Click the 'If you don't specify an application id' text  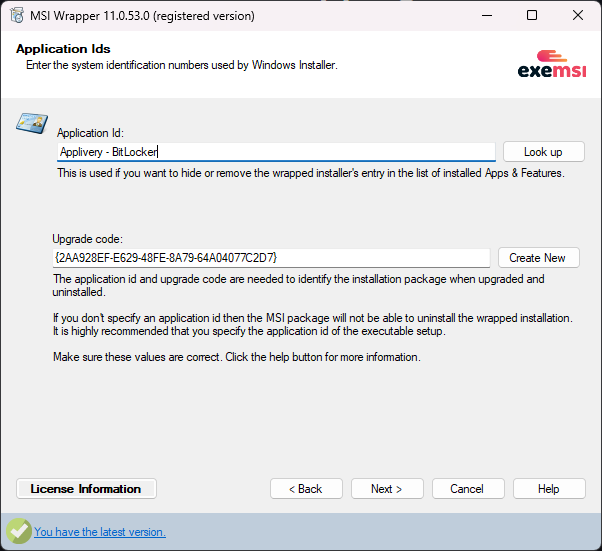tap(313, 318)
